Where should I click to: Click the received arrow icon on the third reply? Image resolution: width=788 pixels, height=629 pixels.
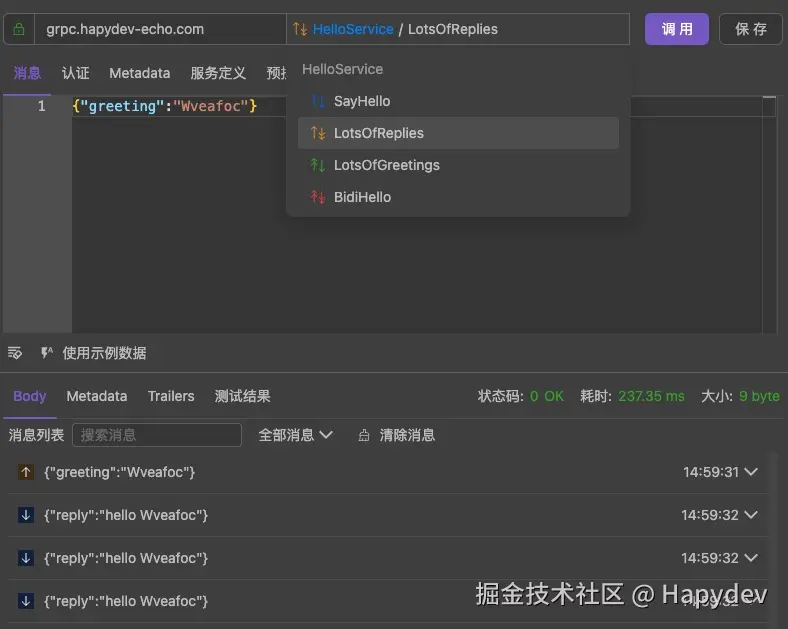click(x=26, y=601)
